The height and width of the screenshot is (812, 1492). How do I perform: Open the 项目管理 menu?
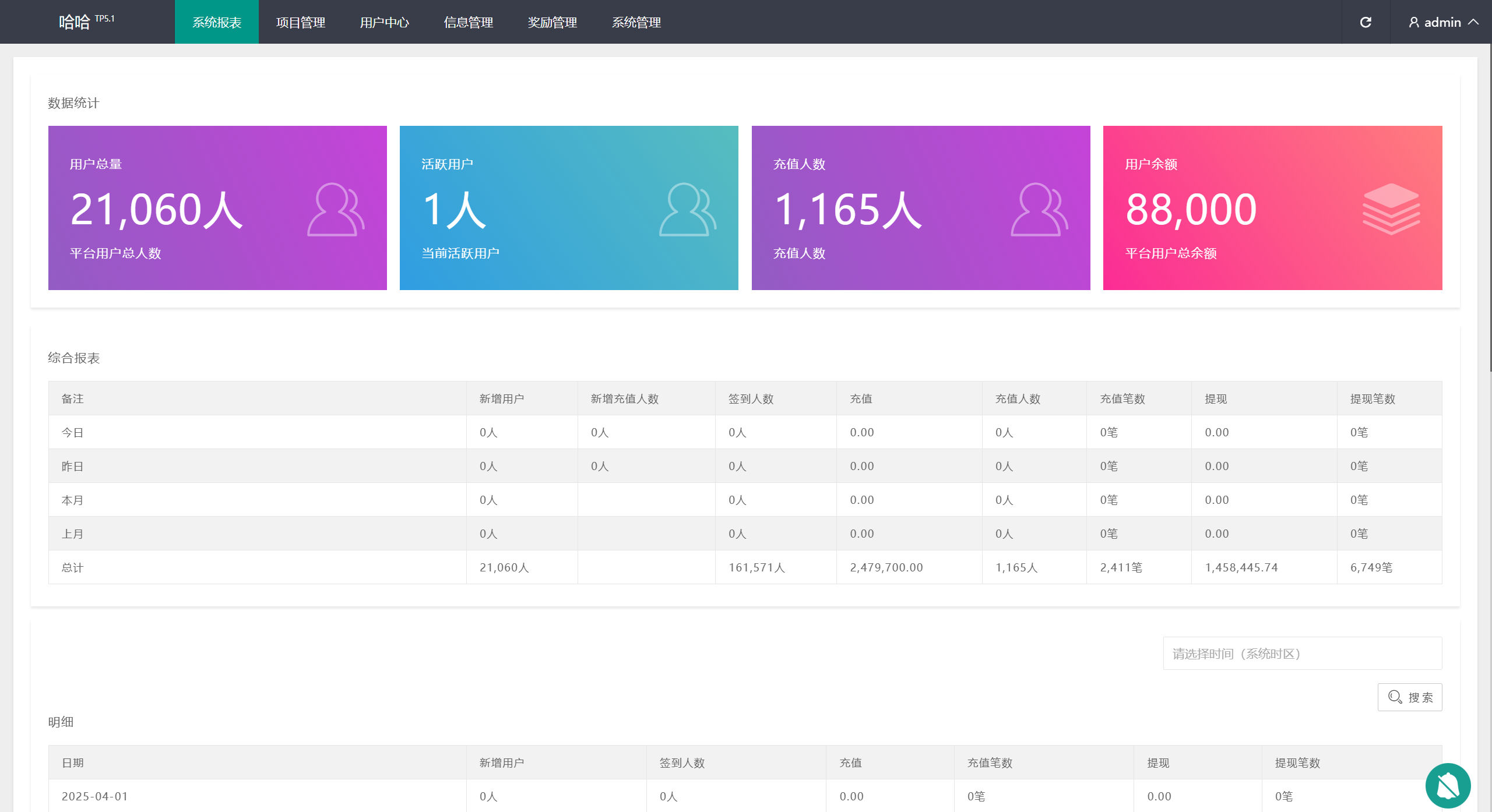tap(301, 22)
